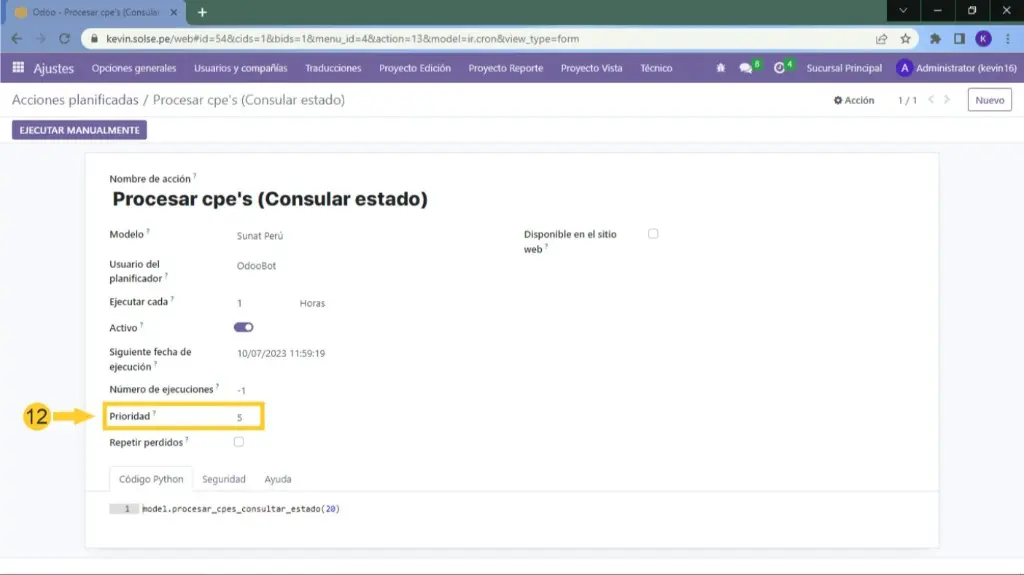Click the share page icon in address bar
The height and width of the screenshot is (575, 1024).
pyautogui.click(x=881, y=39)
